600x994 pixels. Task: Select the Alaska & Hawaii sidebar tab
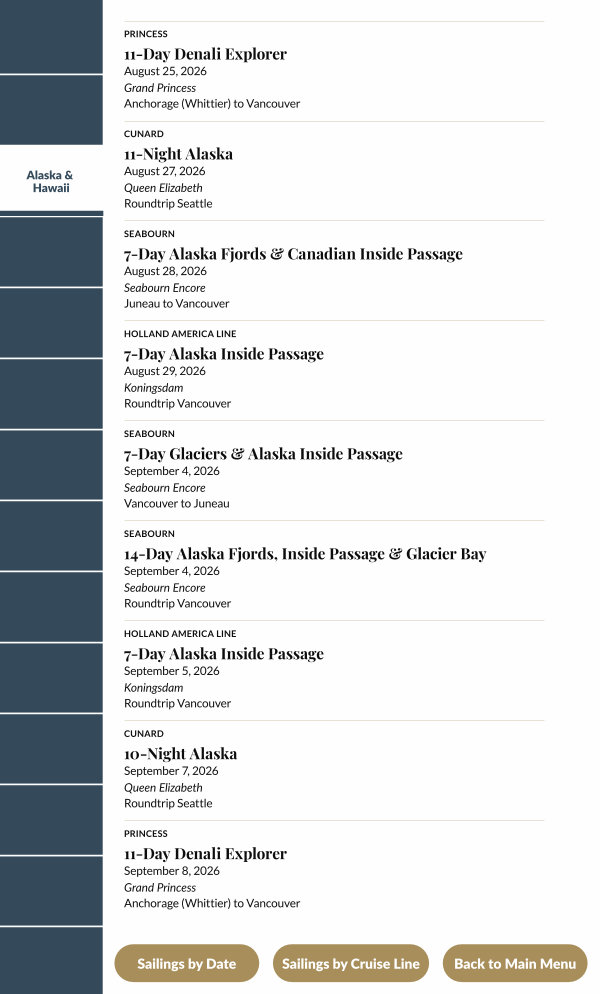(50, 181)
